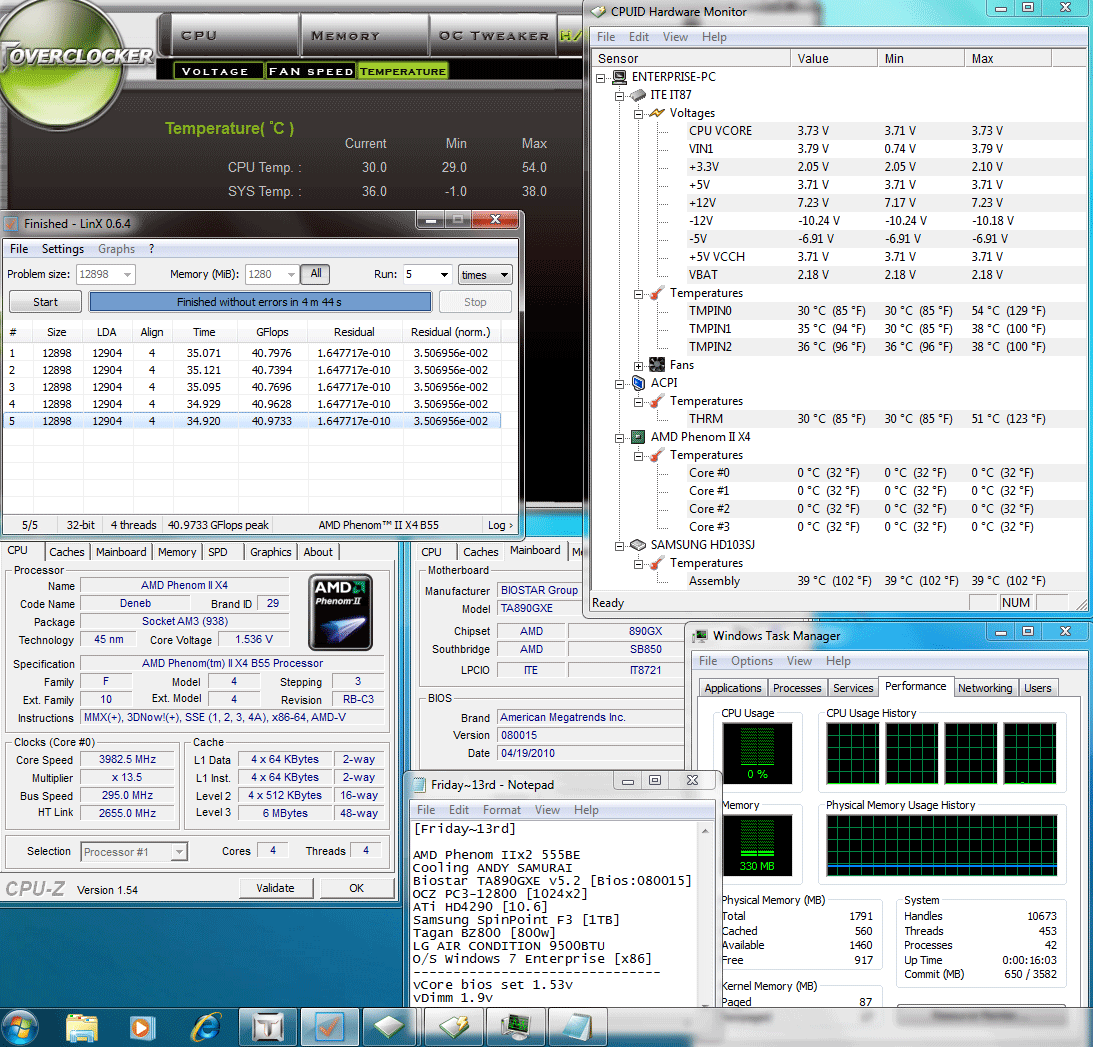Click Stop button in LinX

(475, 302)
